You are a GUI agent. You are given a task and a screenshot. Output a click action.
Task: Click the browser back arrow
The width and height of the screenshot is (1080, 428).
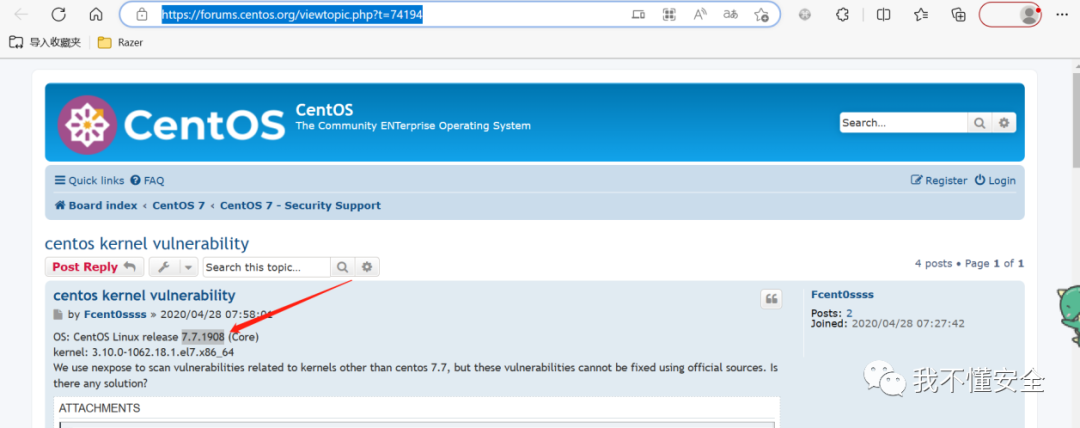tap(21, 14)
